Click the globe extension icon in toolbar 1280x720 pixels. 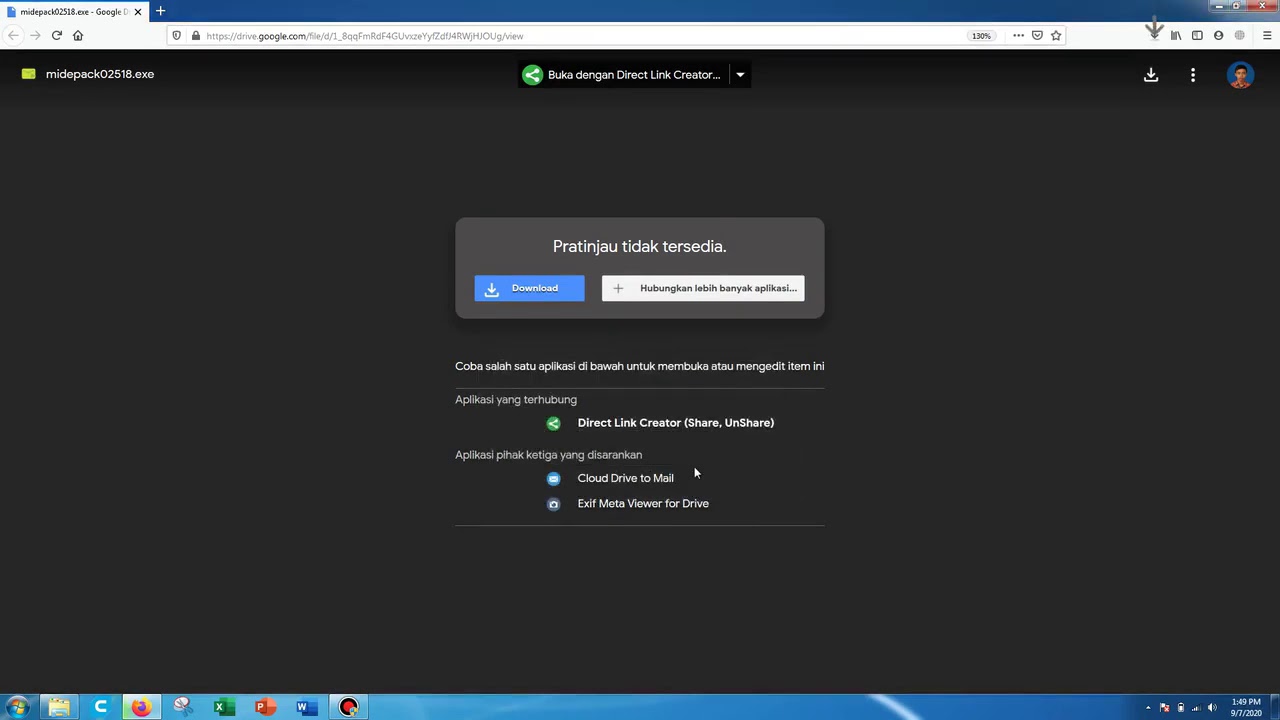click(1240, 36)
